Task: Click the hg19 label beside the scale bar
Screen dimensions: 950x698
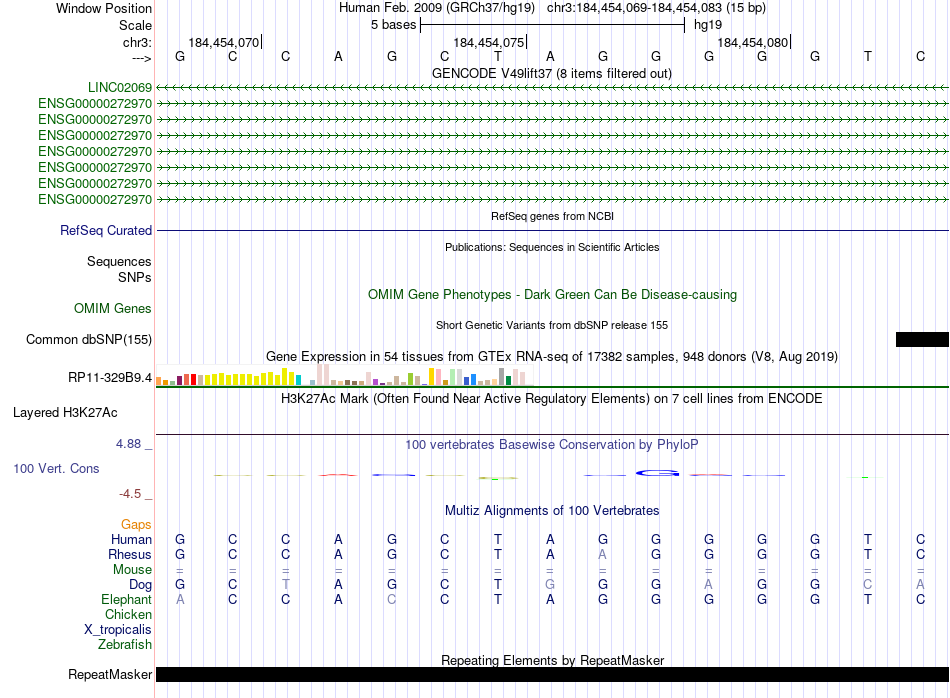Action: tap(708, 25)
